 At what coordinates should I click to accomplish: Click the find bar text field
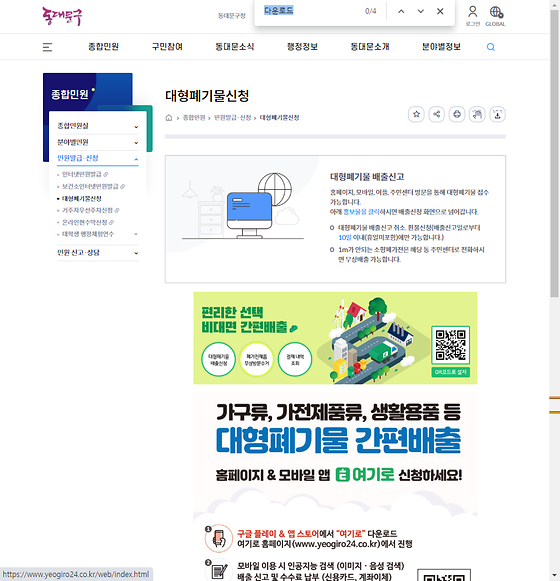click(311, 11)
